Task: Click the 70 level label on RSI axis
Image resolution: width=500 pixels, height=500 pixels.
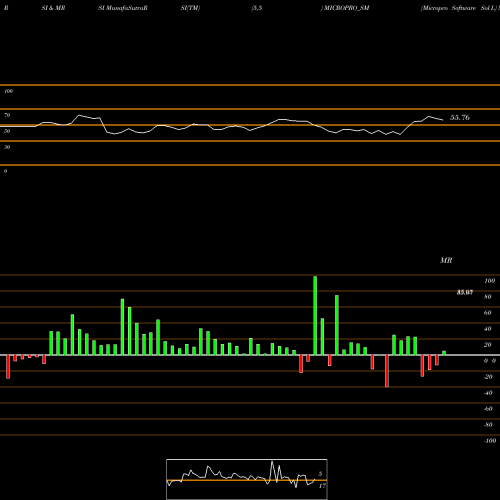Action: point(7,115)
